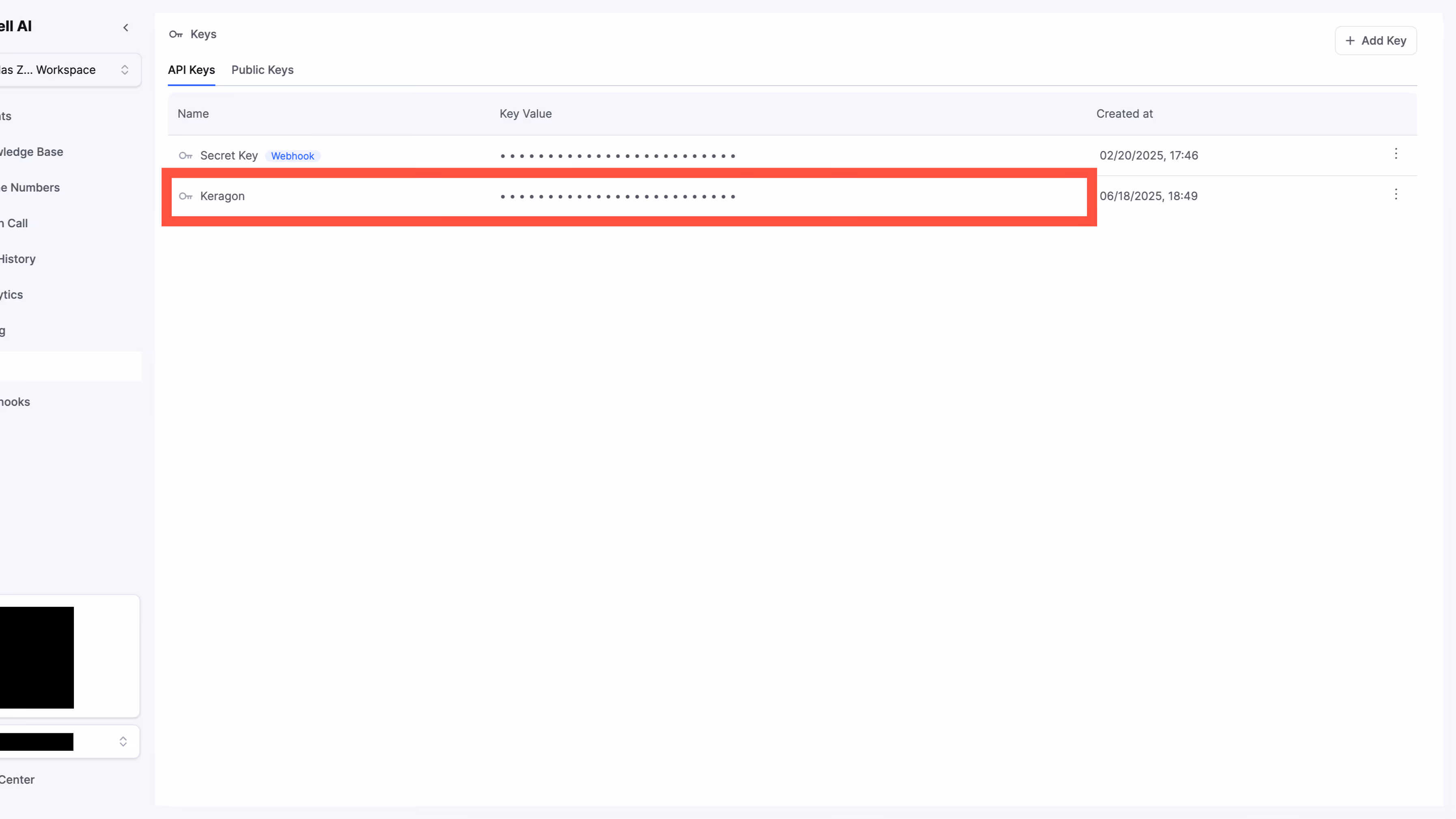Click the key icon beside the Keys heading
The width and height of the screenshot is (1456, 819).
(x=175, y=34)
